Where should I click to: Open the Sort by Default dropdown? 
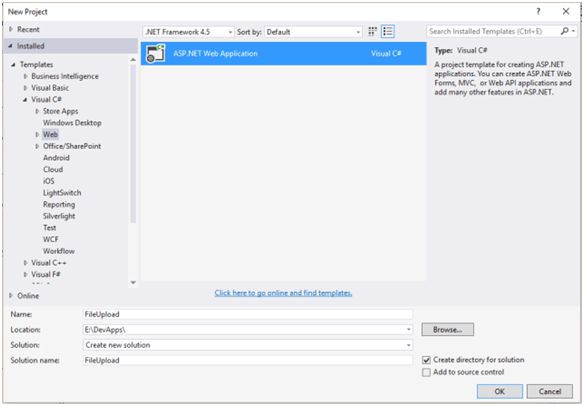(x=313, y=32)
